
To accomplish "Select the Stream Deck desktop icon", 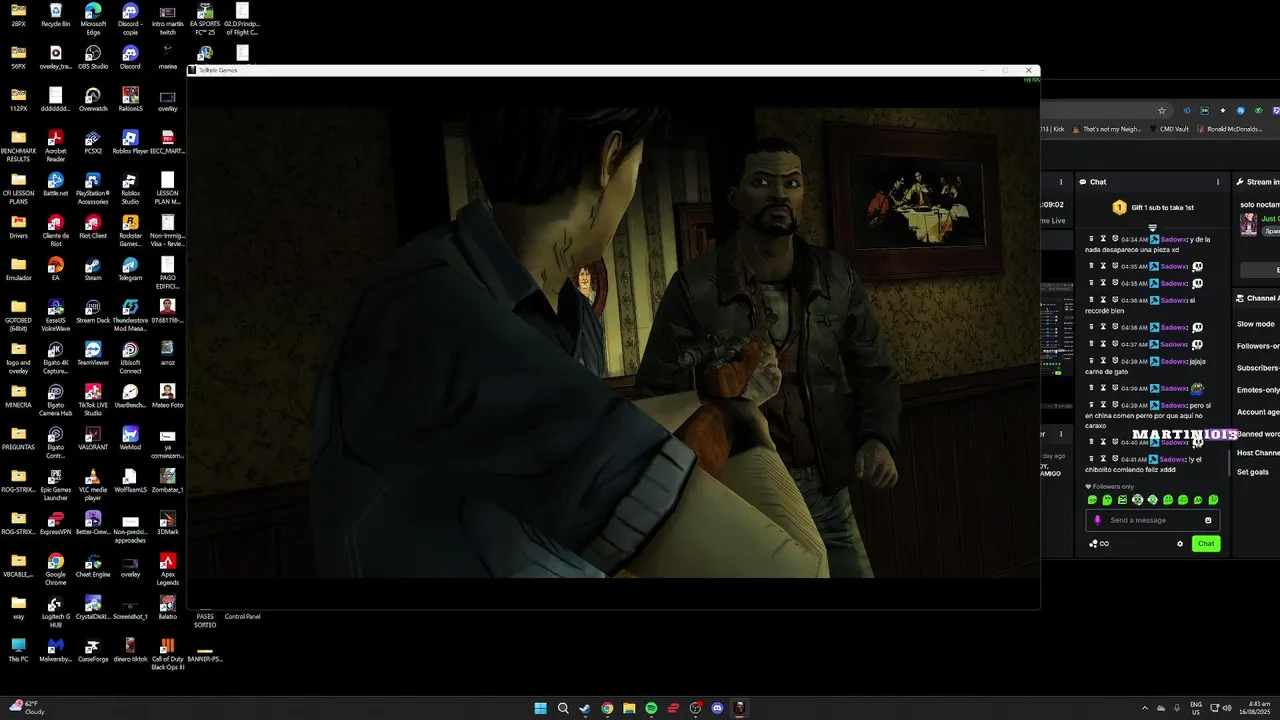I will [x=93, y=309].
